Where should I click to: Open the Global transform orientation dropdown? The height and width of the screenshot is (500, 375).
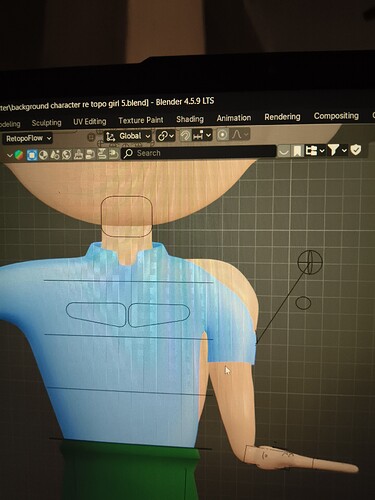click(x=128, y=136)
